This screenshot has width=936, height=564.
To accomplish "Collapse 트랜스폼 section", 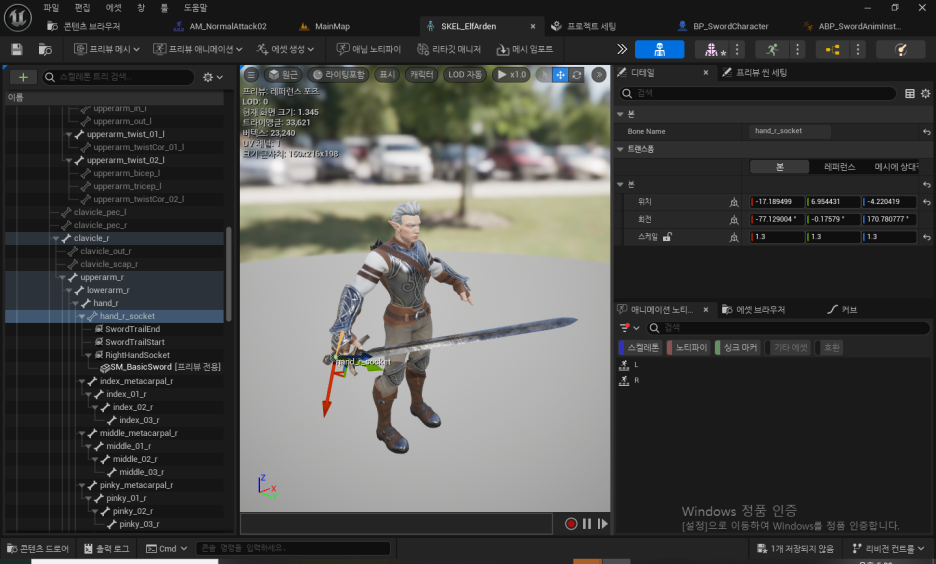I will [x=620, y=149].
